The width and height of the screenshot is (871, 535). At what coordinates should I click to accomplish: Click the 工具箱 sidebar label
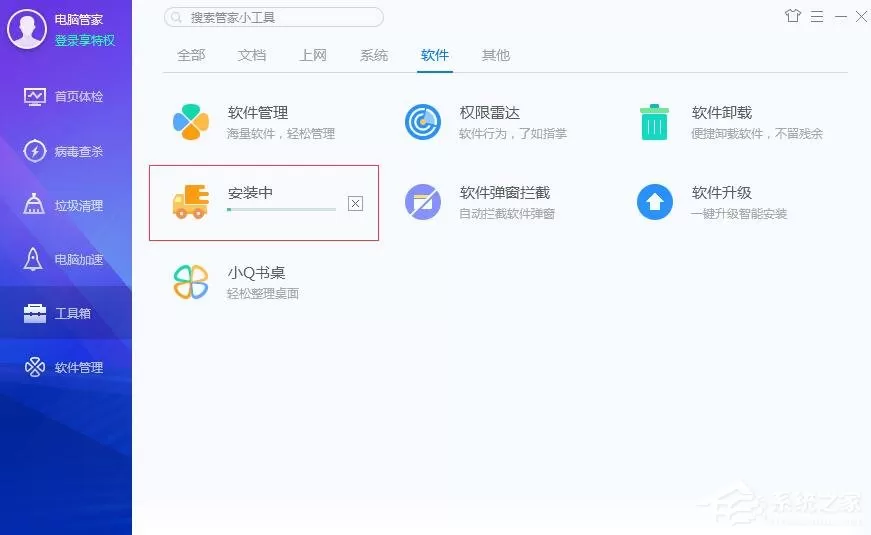pyautogui.click(x=72, y=313)
